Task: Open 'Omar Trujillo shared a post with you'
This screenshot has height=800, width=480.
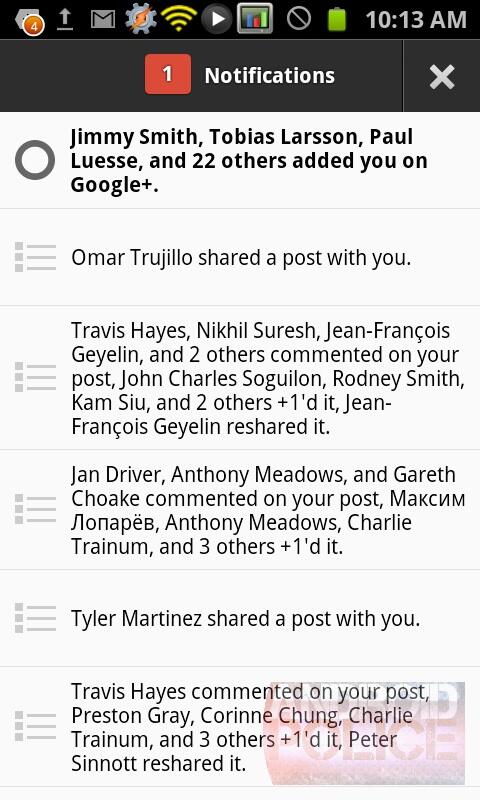Action: 240,257
